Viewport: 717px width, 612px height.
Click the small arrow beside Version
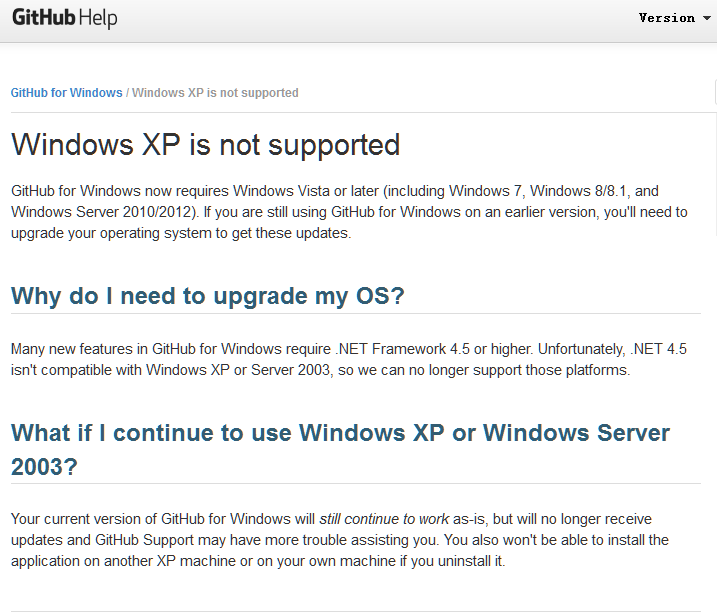706,18
